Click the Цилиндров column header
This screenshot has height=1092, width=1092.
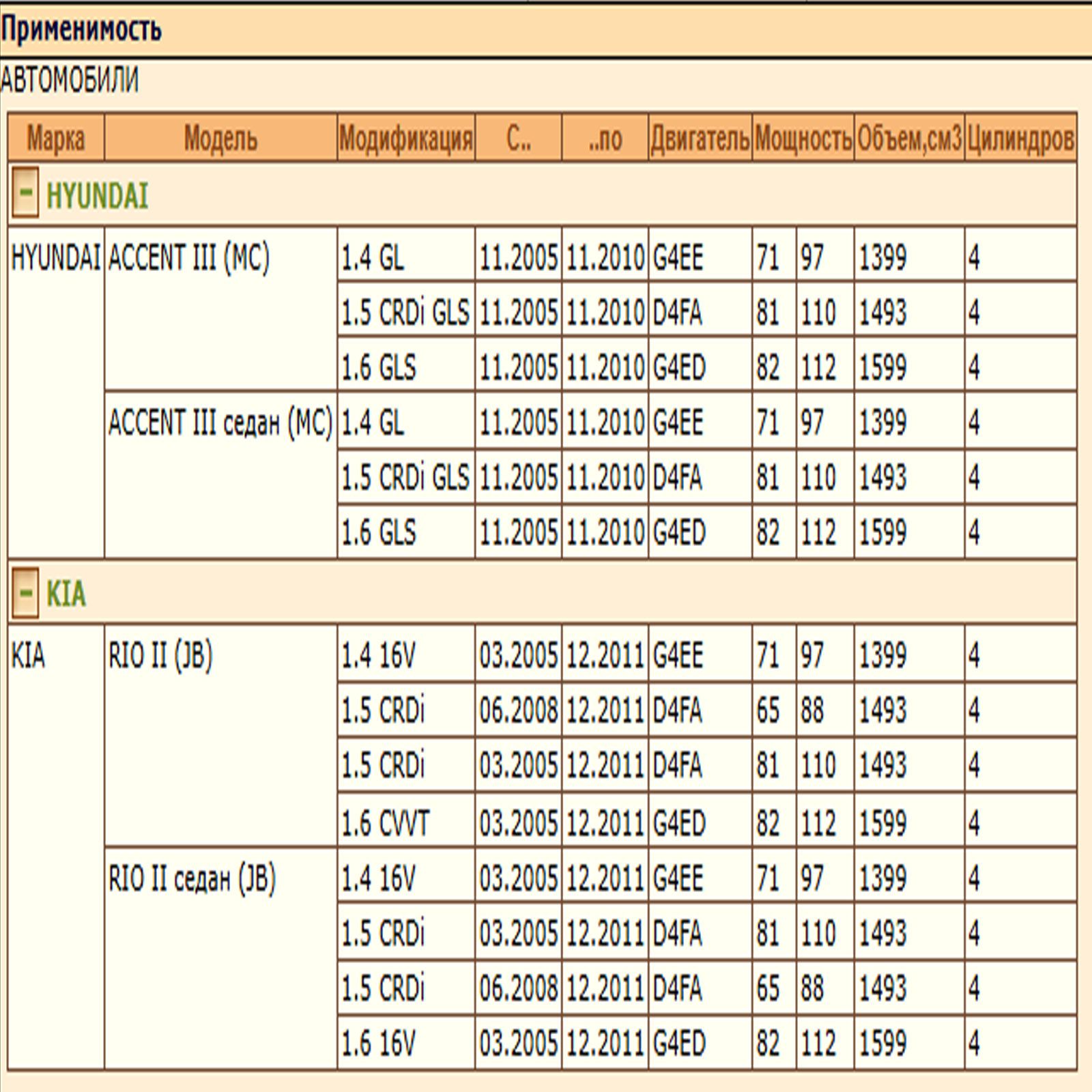coord(1021,138)
